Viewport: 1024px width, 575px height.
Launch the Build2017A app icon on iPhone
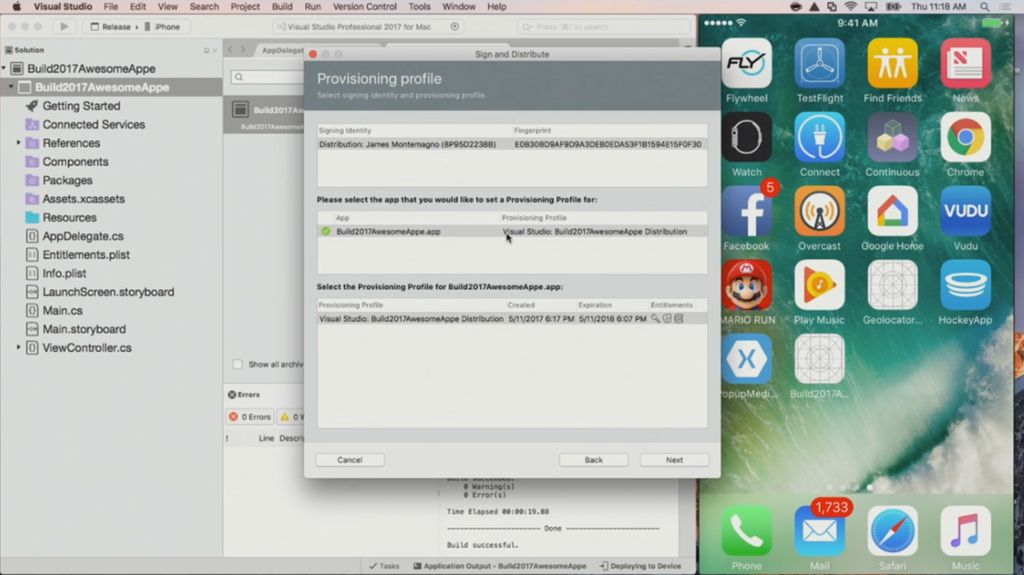pyautogui.click(x=820, y=359)
